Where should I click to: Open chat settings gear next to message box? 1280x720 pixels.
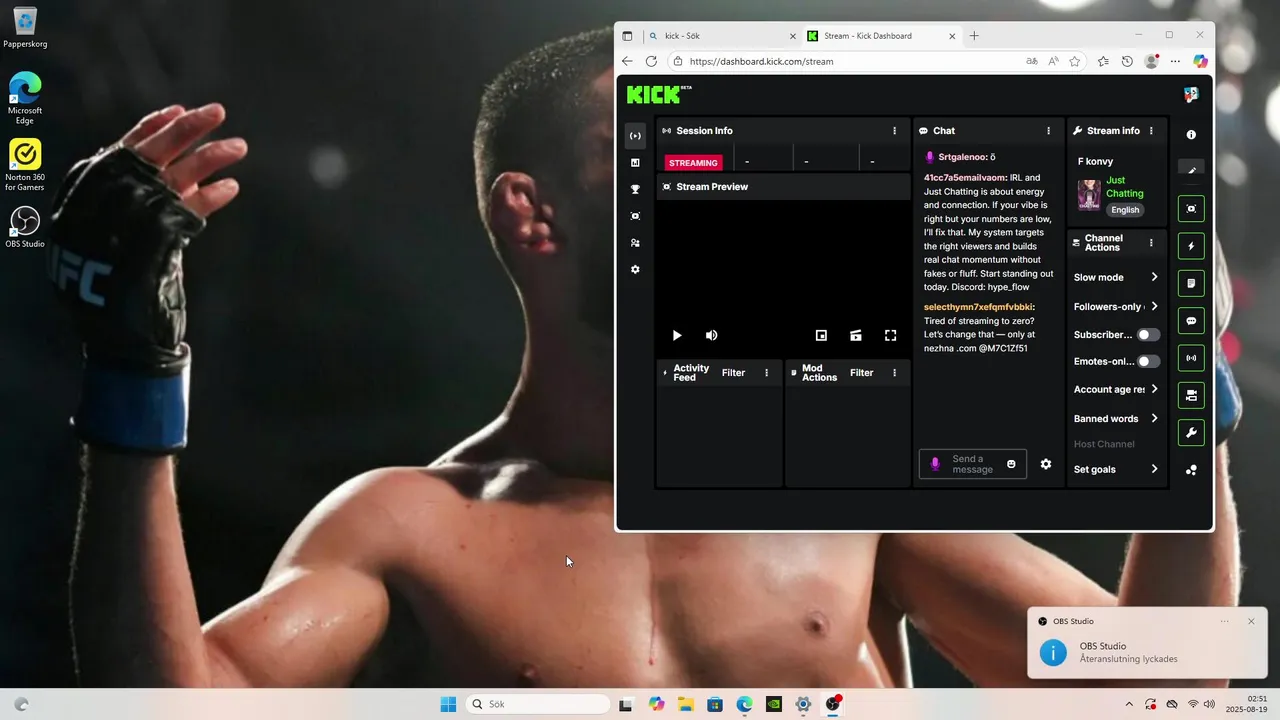[x=1046, y=464]
